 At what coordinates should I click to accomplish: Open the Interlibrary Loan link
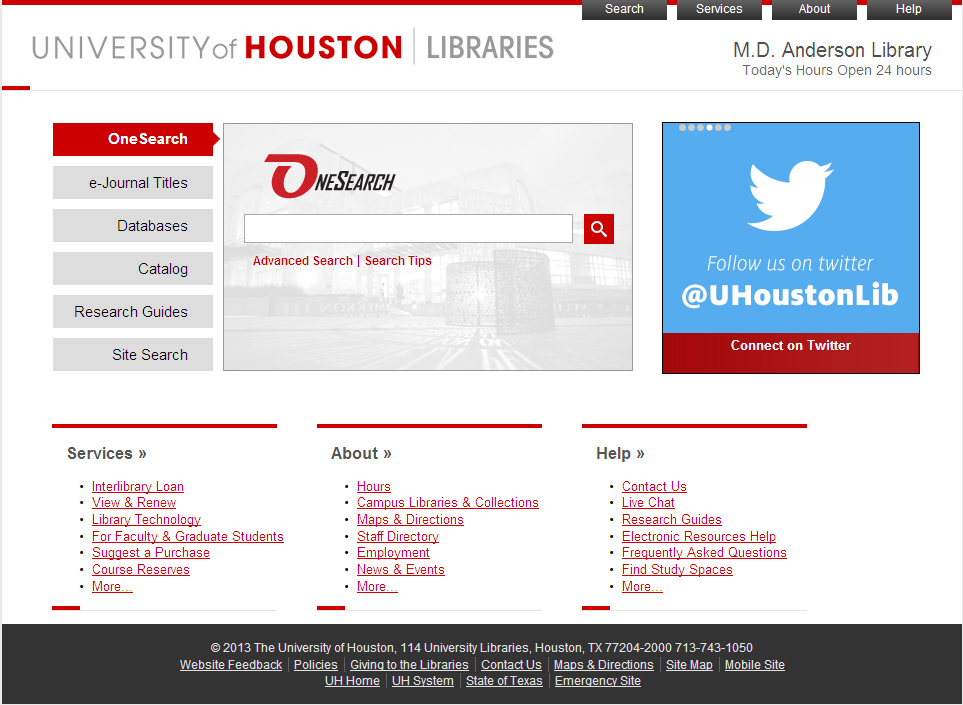(138, 486)
